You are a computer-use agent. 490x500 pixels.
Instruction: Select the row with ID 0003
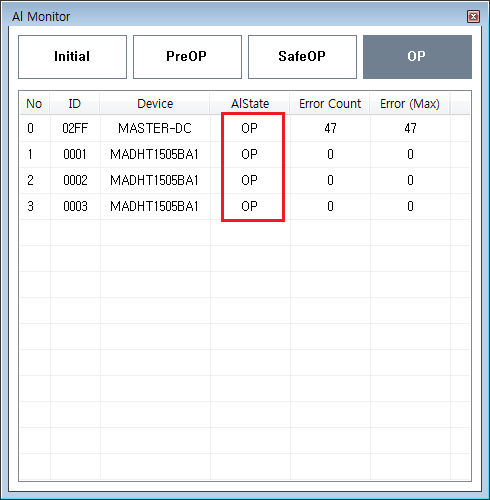tap(245, 206)
